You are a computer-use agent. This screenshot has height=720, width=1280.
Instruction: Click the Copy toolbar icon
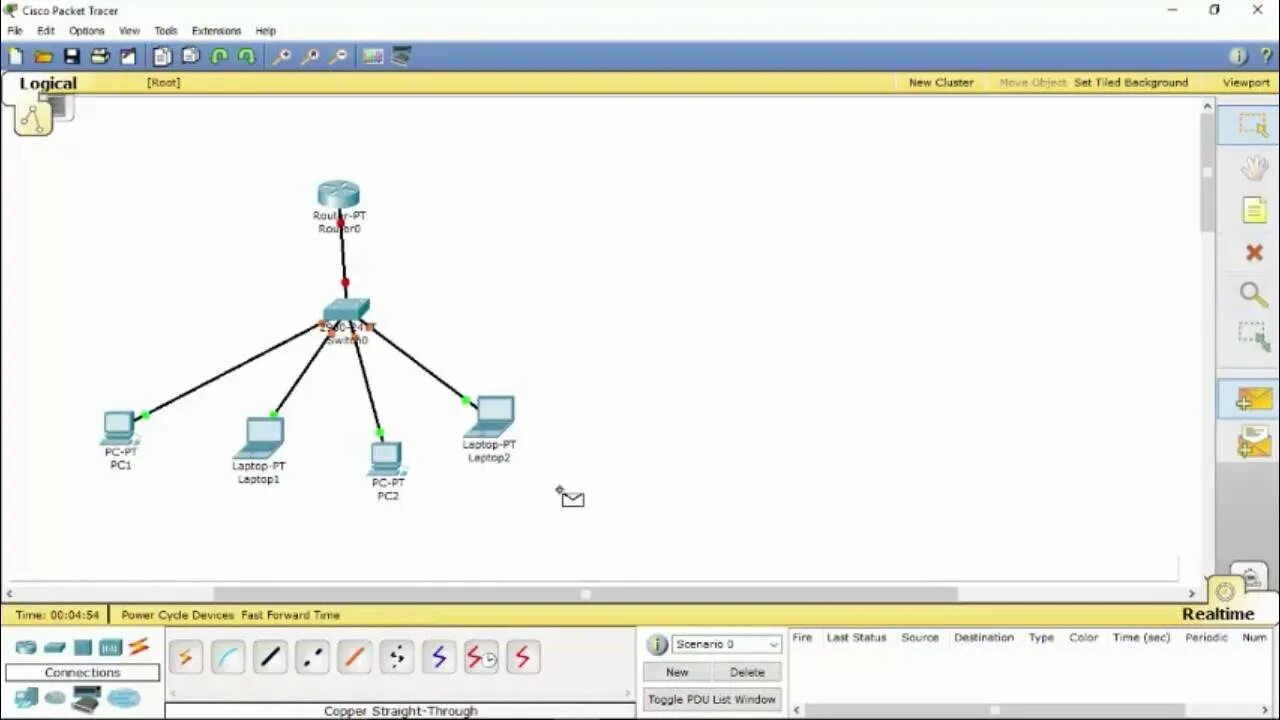[x=162, y=57]
